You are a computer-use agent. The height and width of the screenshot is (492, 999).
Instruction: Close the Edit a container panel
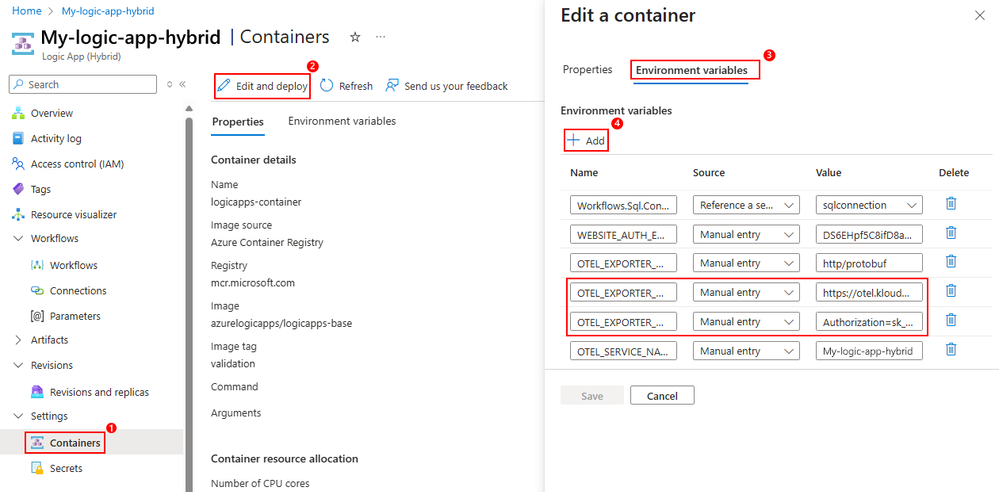978,16
